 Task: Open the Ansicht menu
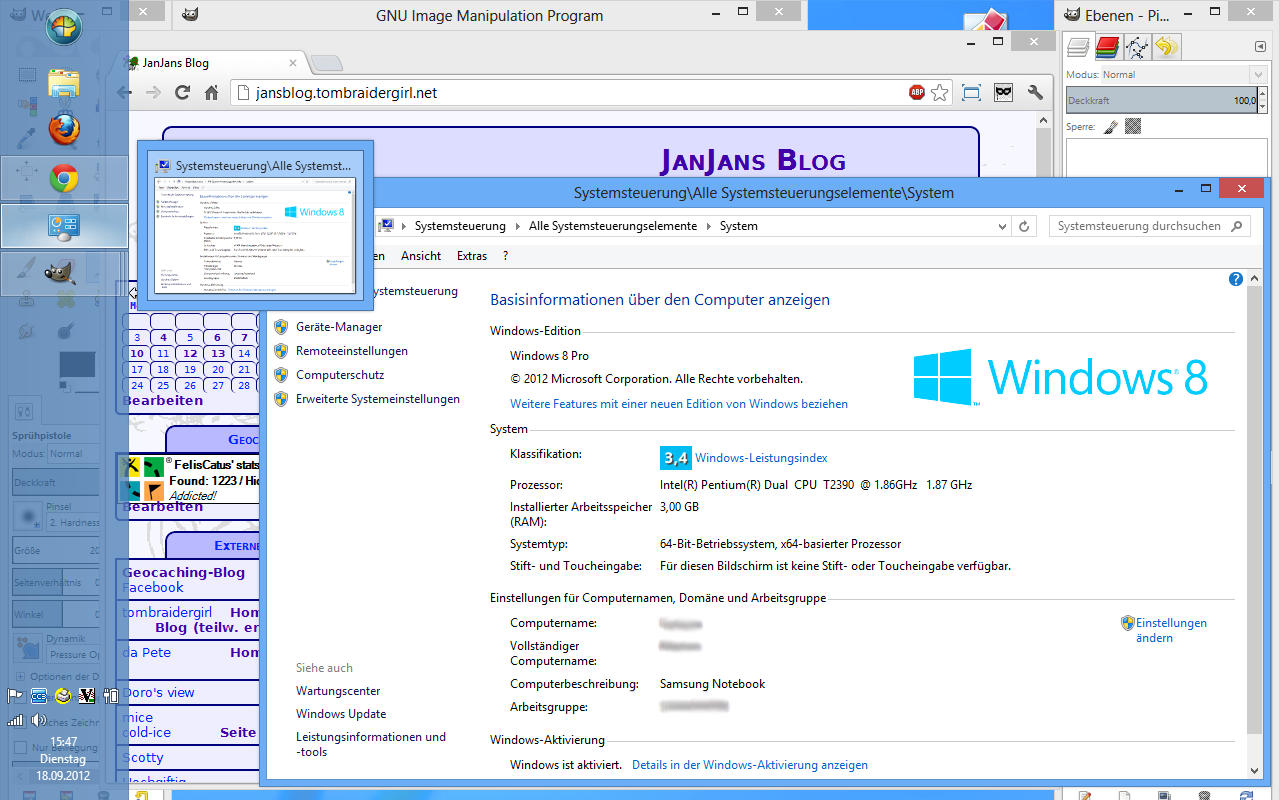tap(421, 256)
